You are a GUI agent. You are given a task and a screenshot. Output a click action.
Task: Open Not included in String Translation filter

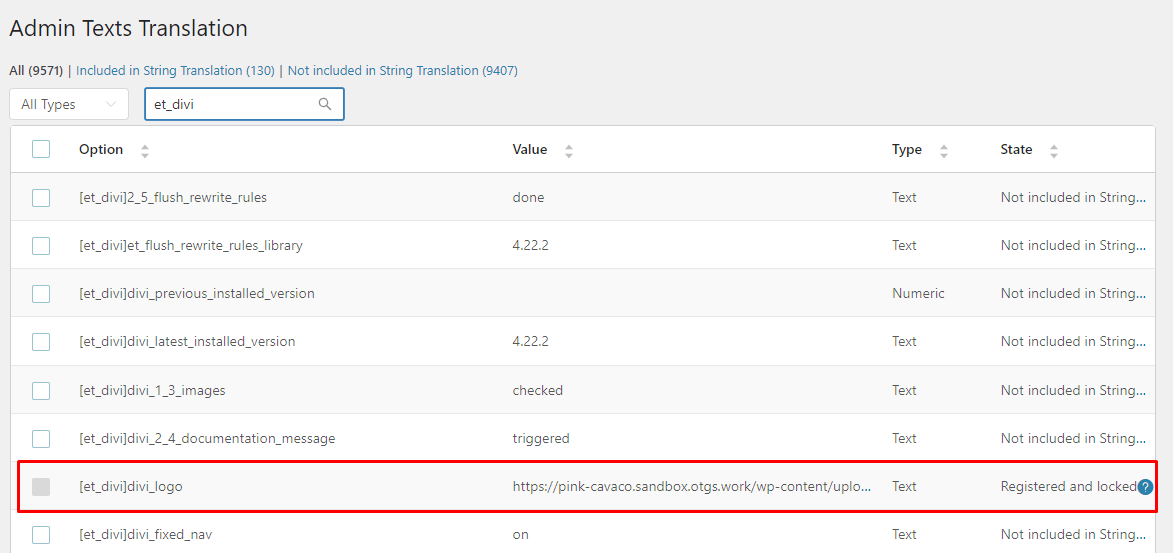pos(402,70)
